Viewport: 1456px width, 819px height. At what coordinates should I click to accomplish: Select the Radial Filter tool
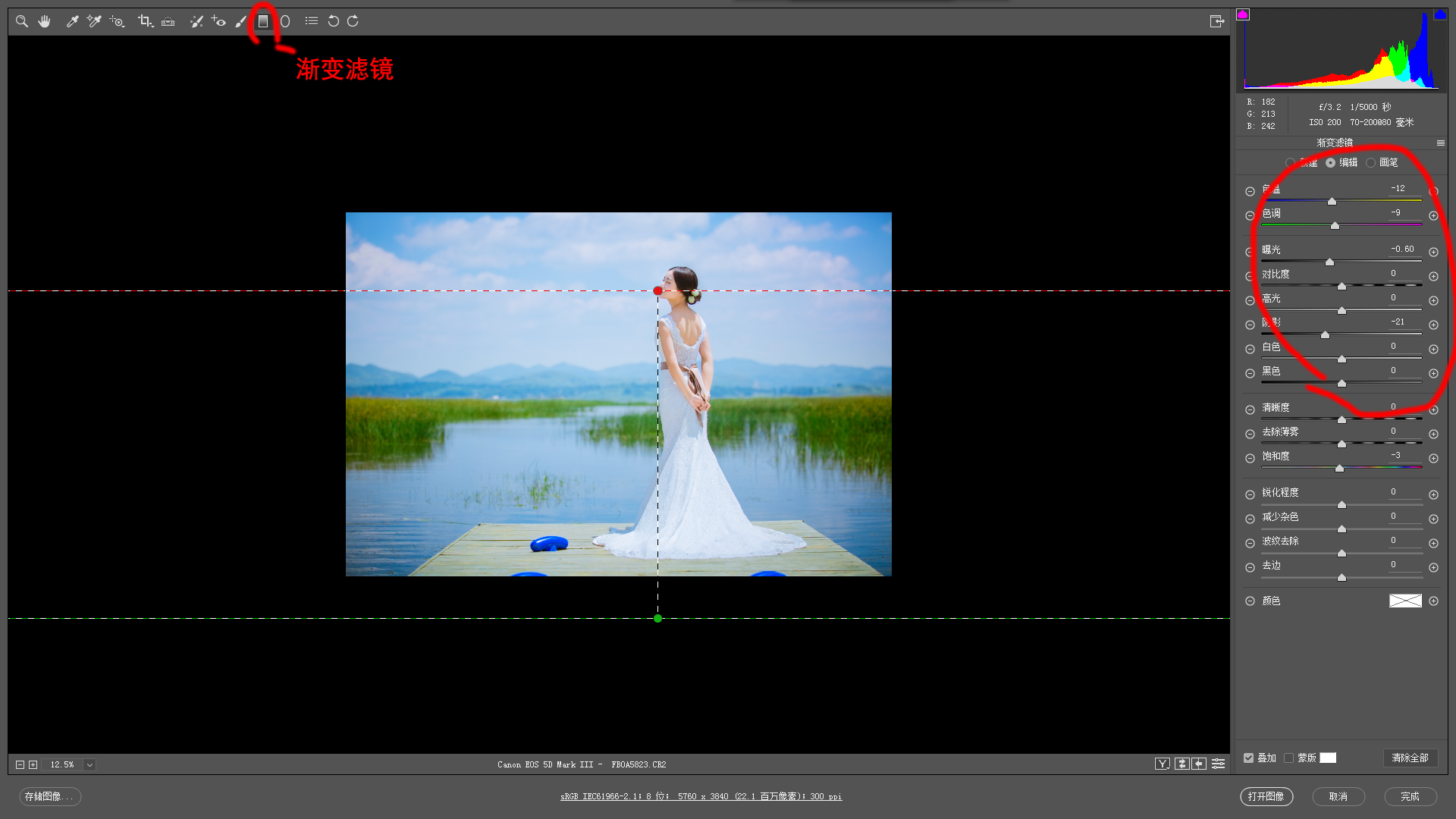285,21
